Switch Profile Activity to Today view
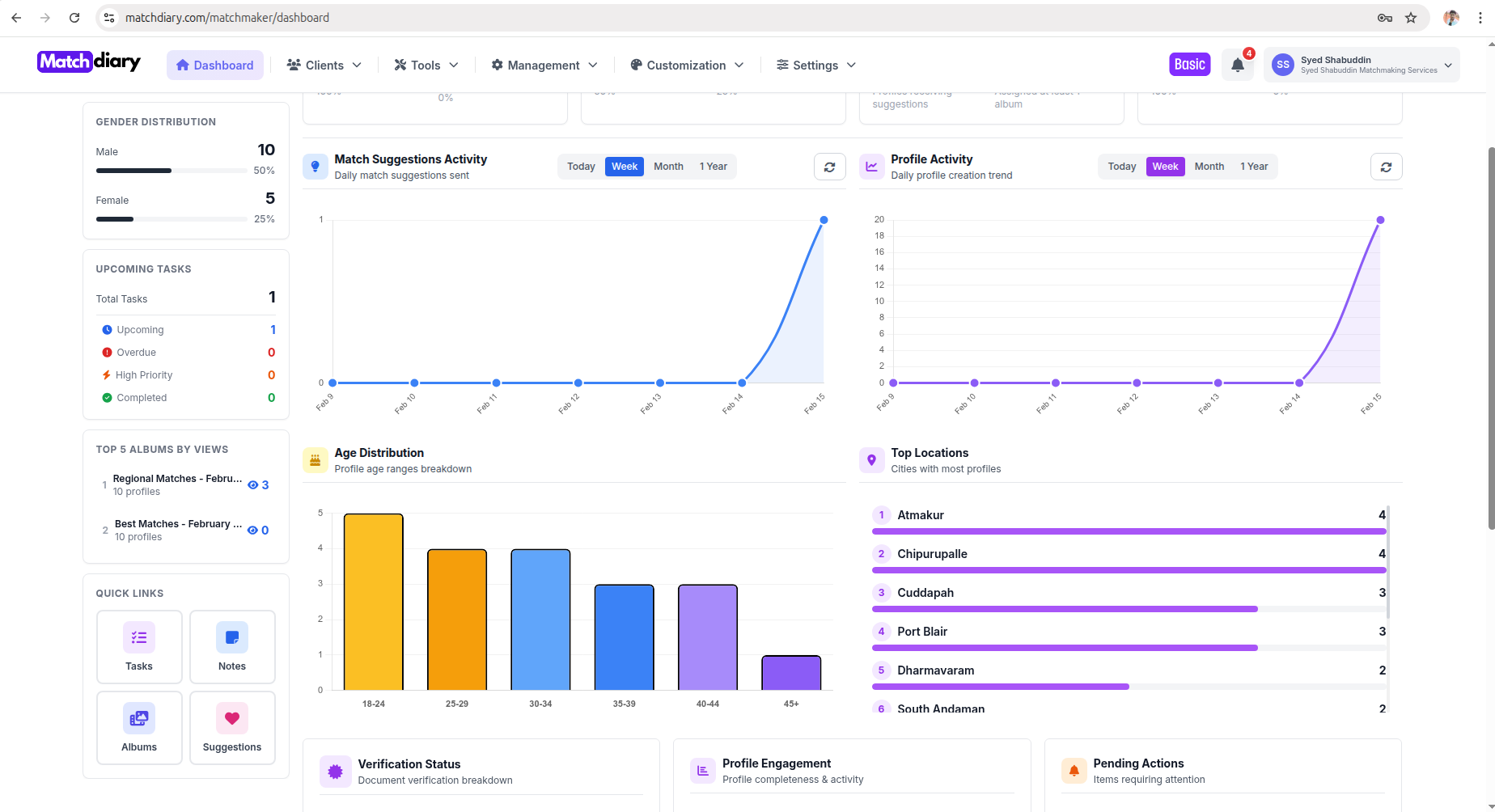 click(x=1121, y=167)
